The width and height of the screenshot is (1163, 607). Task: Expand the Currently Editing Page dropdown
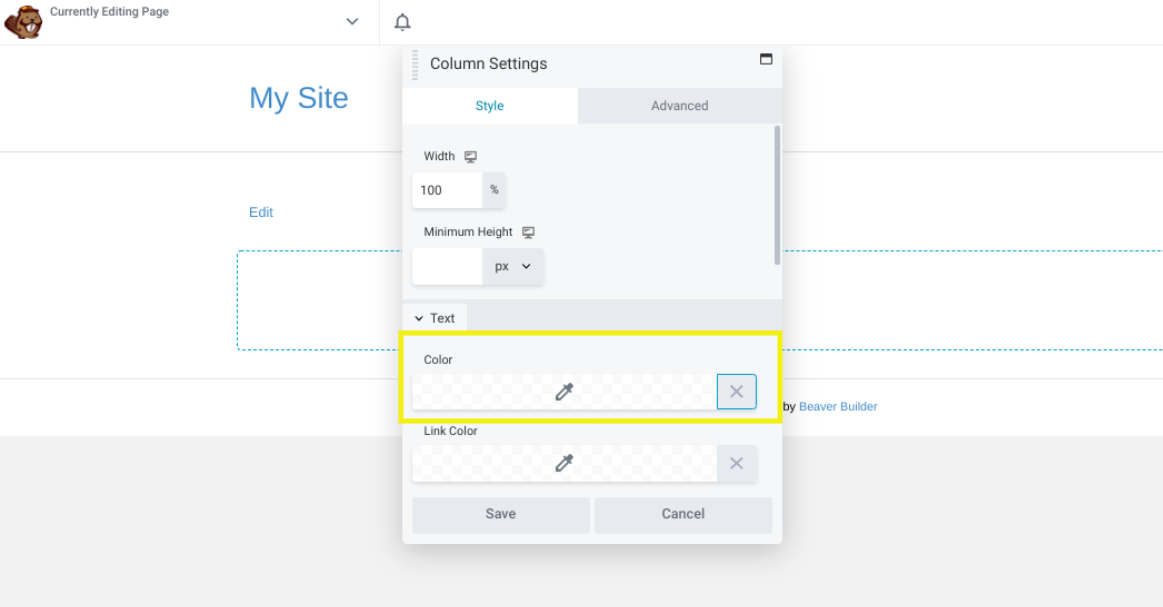tap(352, 22)
